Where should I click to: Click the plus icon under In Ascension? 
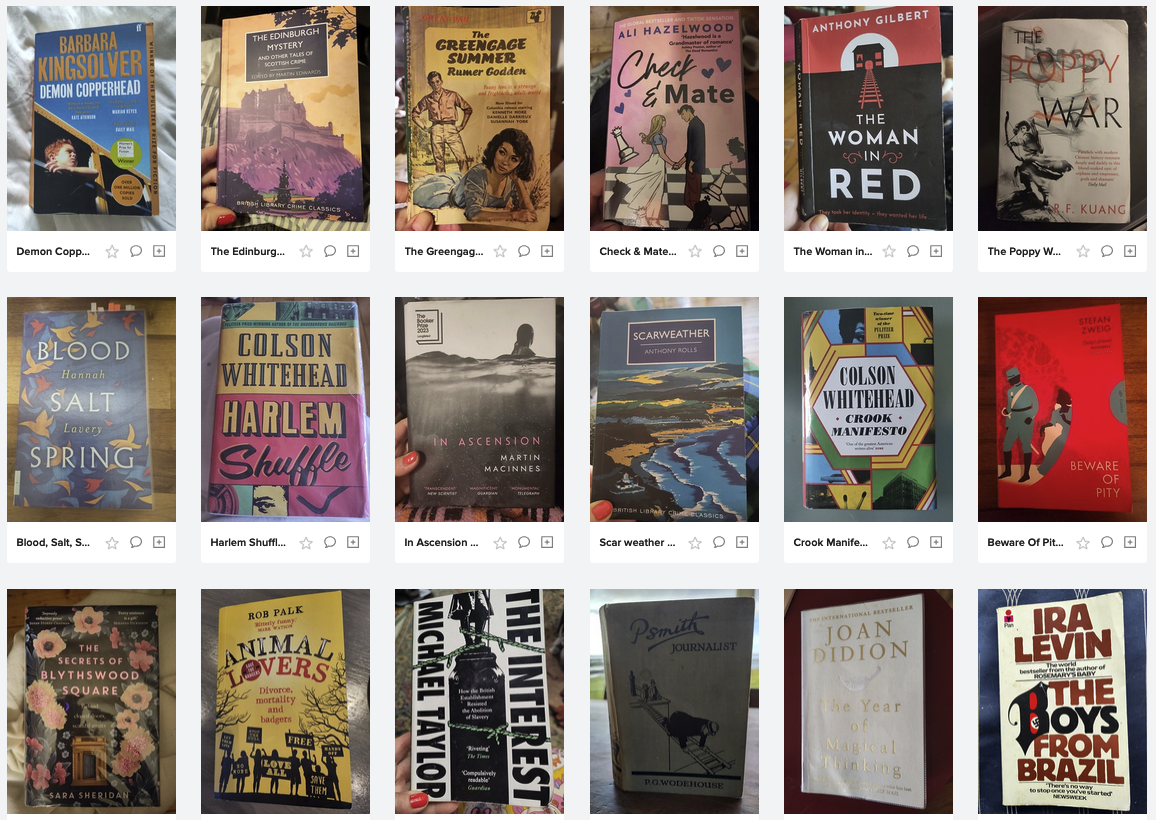point(547,543)
